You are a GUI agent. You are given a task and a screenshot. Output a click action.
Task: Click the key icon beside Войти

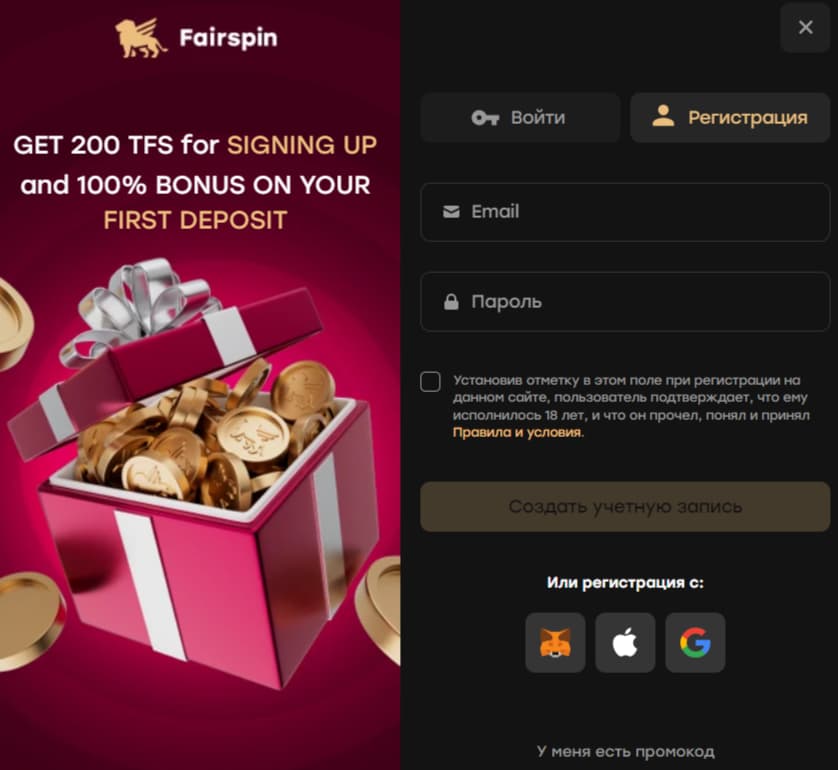coord(485,118)
